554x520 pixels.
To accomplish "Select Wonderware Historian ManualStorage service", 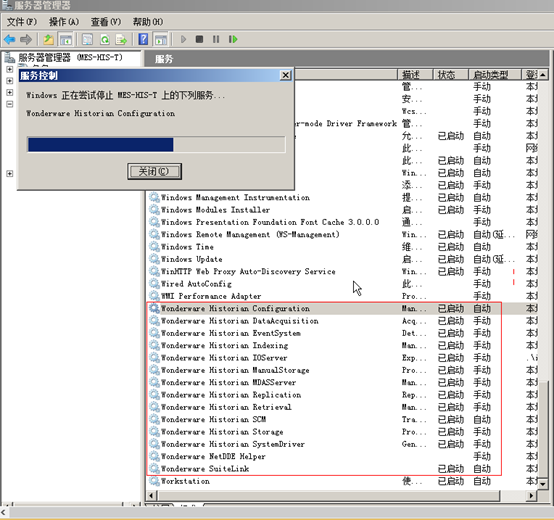I will 235,370.
